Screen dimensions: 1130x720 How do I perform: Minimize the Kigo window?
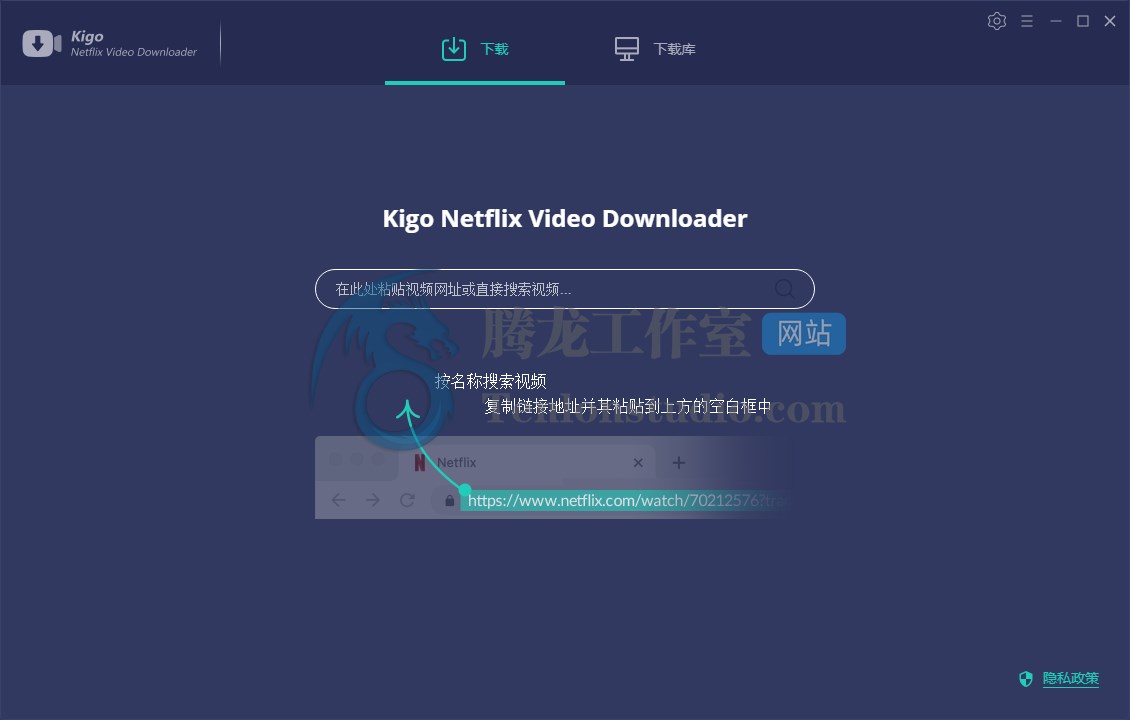click(x=1056, y=21)
